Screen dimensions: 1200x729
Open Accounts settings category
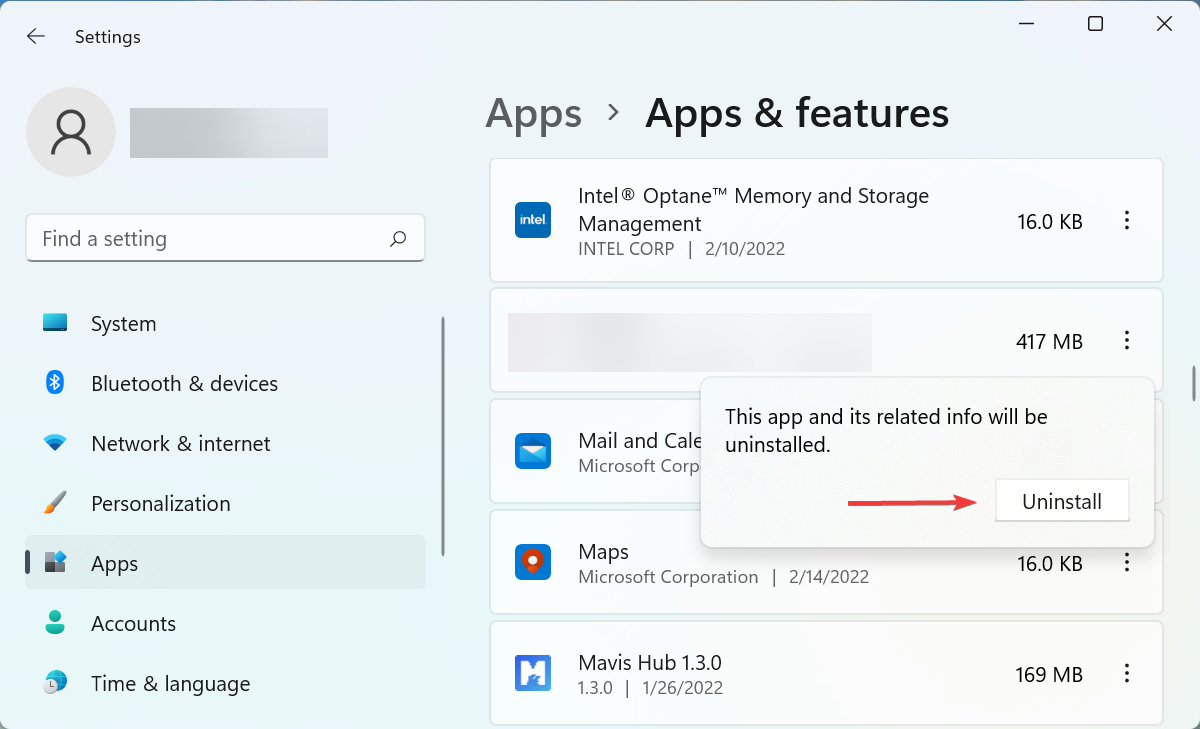pyautogui.click(x=225, y=623)
